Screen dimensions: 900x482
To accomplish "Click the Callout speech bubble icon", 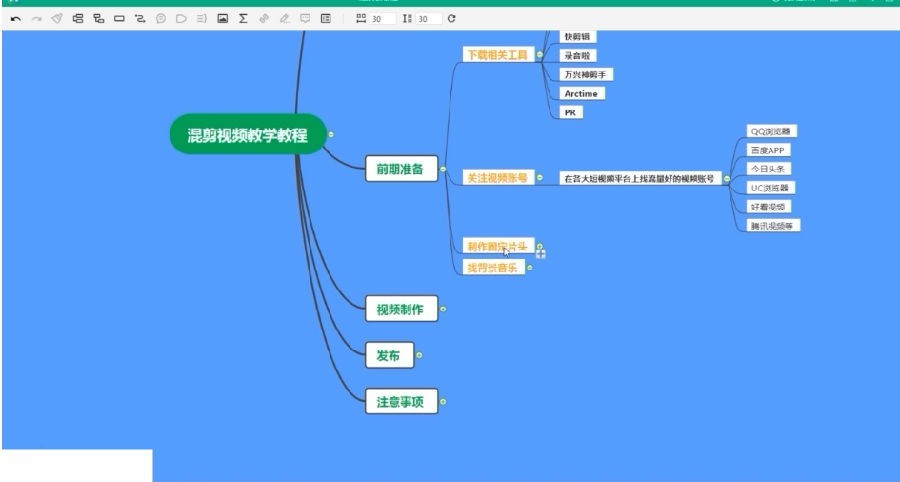I will pyautogui.click(x=161, y=18).
